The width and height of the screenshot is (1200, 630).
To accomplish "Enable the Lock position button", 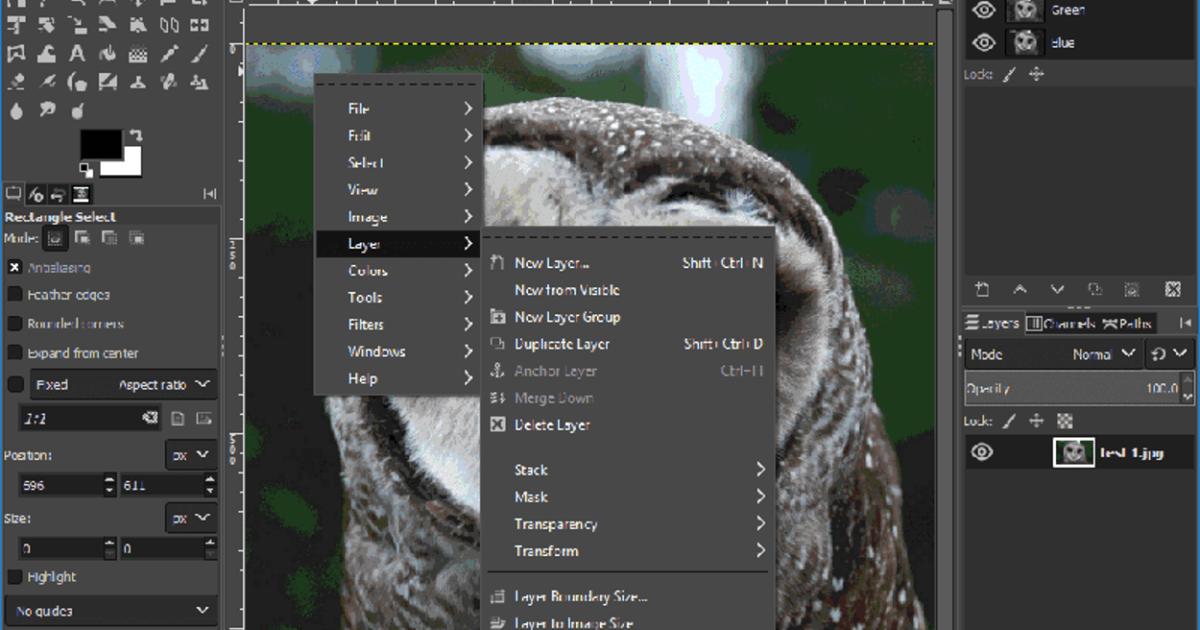I will pyautogui.click(x=1035, y=420).
